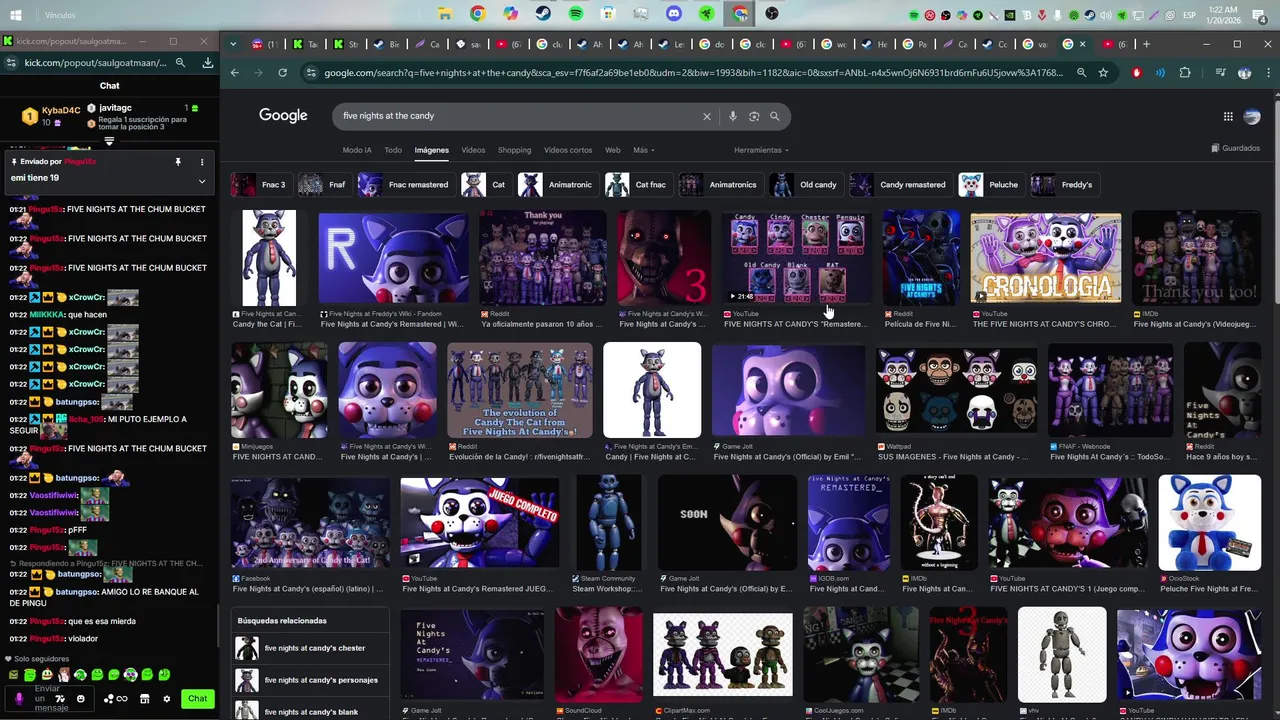Filter images by 'Fnac 3' chip
1280x720 pixels.
[260, 185]
